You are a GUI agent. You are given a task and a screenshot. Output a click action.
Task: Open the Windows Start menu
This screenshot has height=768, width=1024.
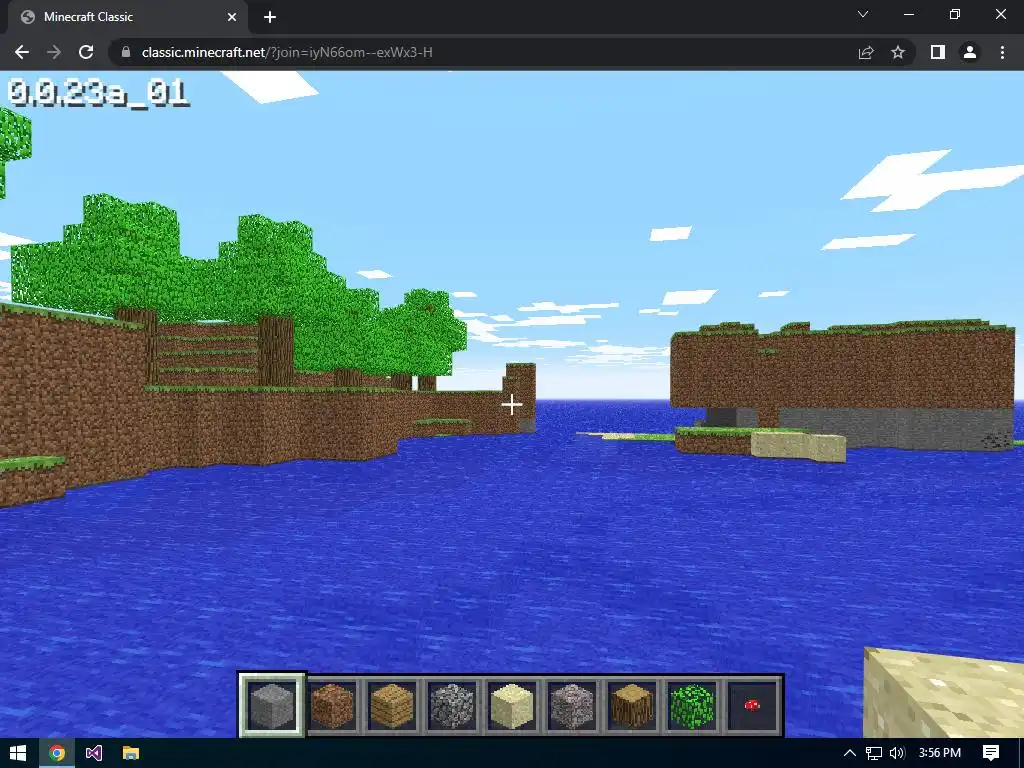point(18,753)
